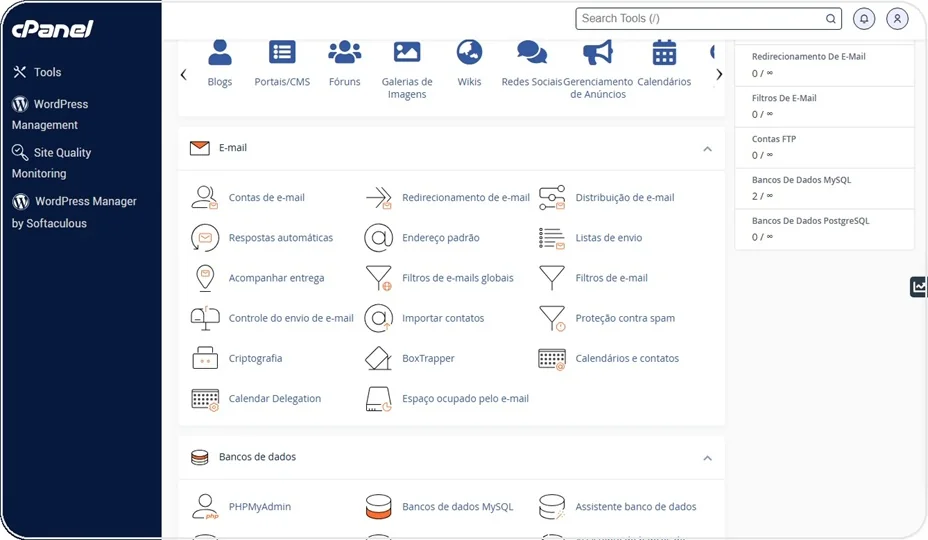
Task: Click the Bancos De Dados PostgreSQL statistic
Action: pyautogui.click(x=824, y=229)
